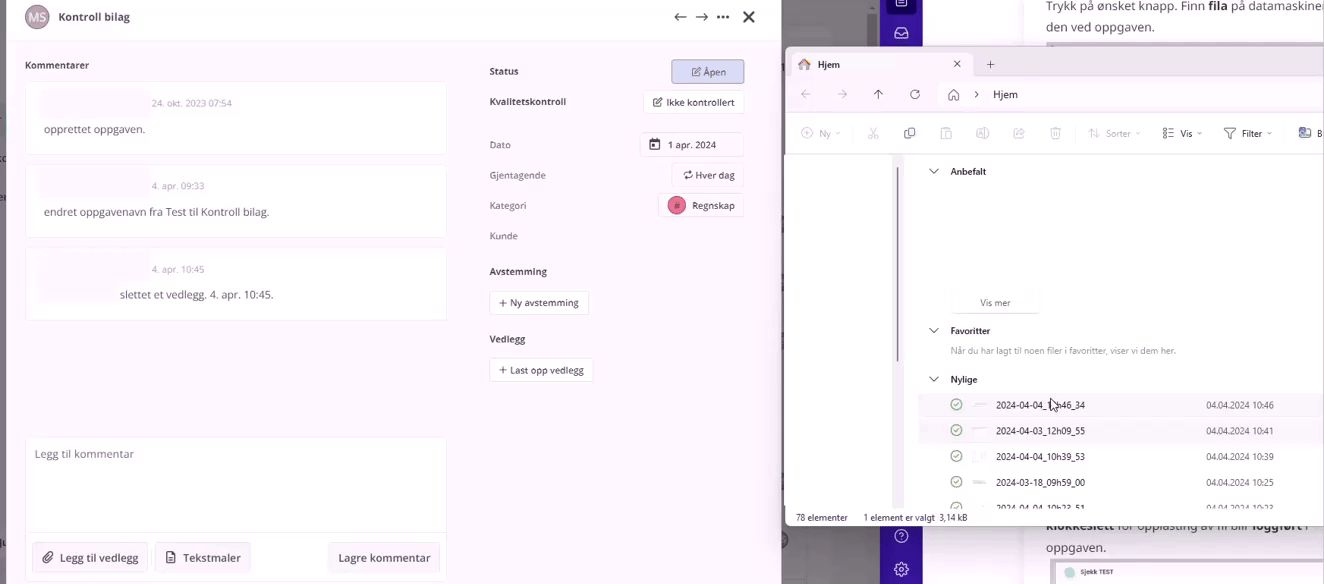Viewport: 1324px width, 584px height.
Task: Toggle repeating setting Hver dag
Action: 708,175
